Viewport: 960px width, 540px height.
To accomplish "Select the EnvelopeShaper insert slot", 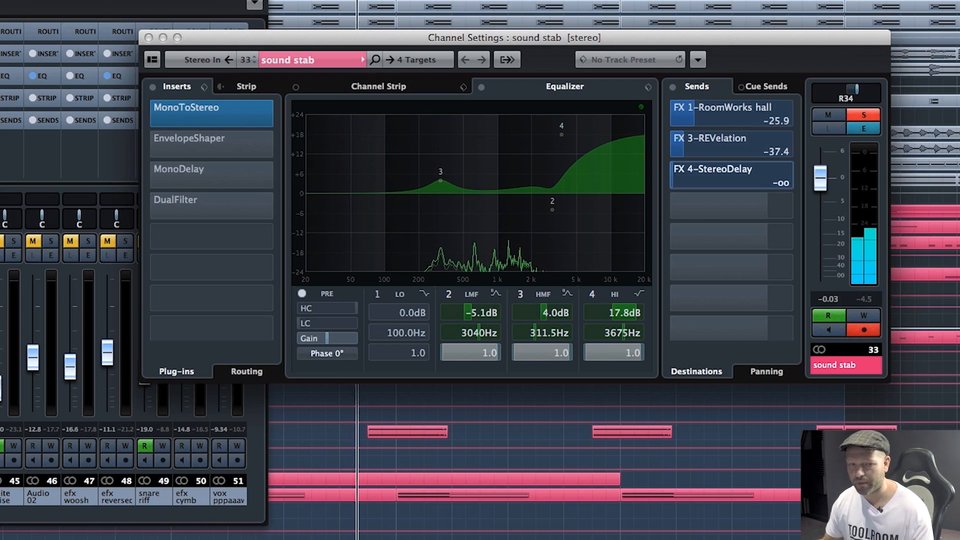I will (211, 144).
